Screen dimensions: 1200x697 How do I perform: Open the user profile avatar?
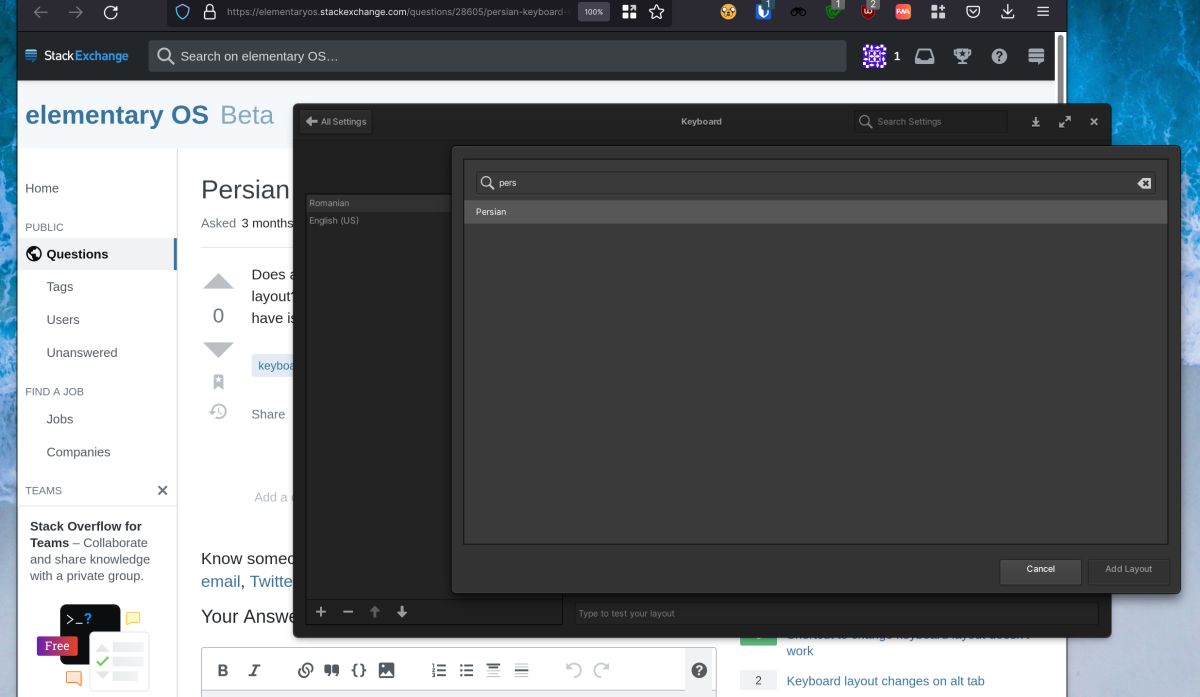(875, 56)
